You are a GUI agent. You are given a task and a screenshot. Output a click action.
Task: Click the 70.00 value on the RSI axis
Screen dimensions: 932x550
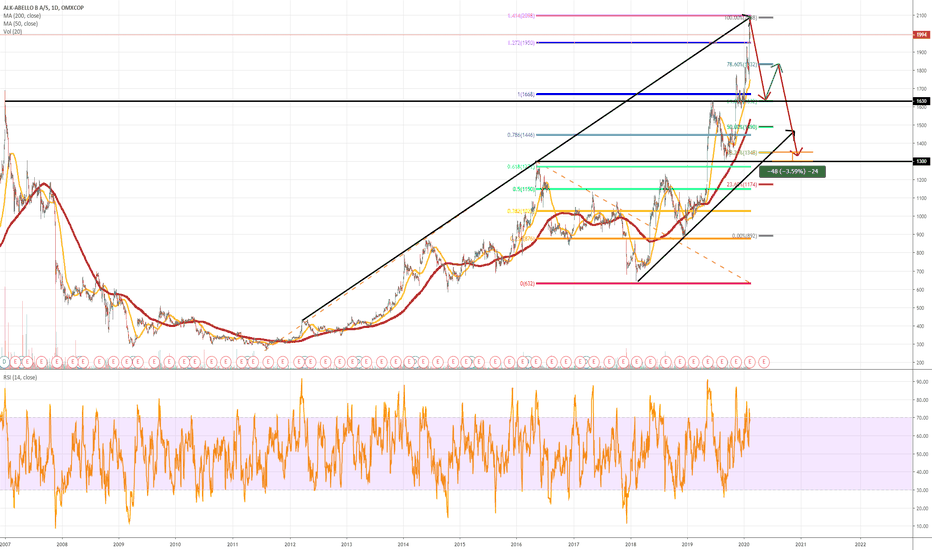922,418
